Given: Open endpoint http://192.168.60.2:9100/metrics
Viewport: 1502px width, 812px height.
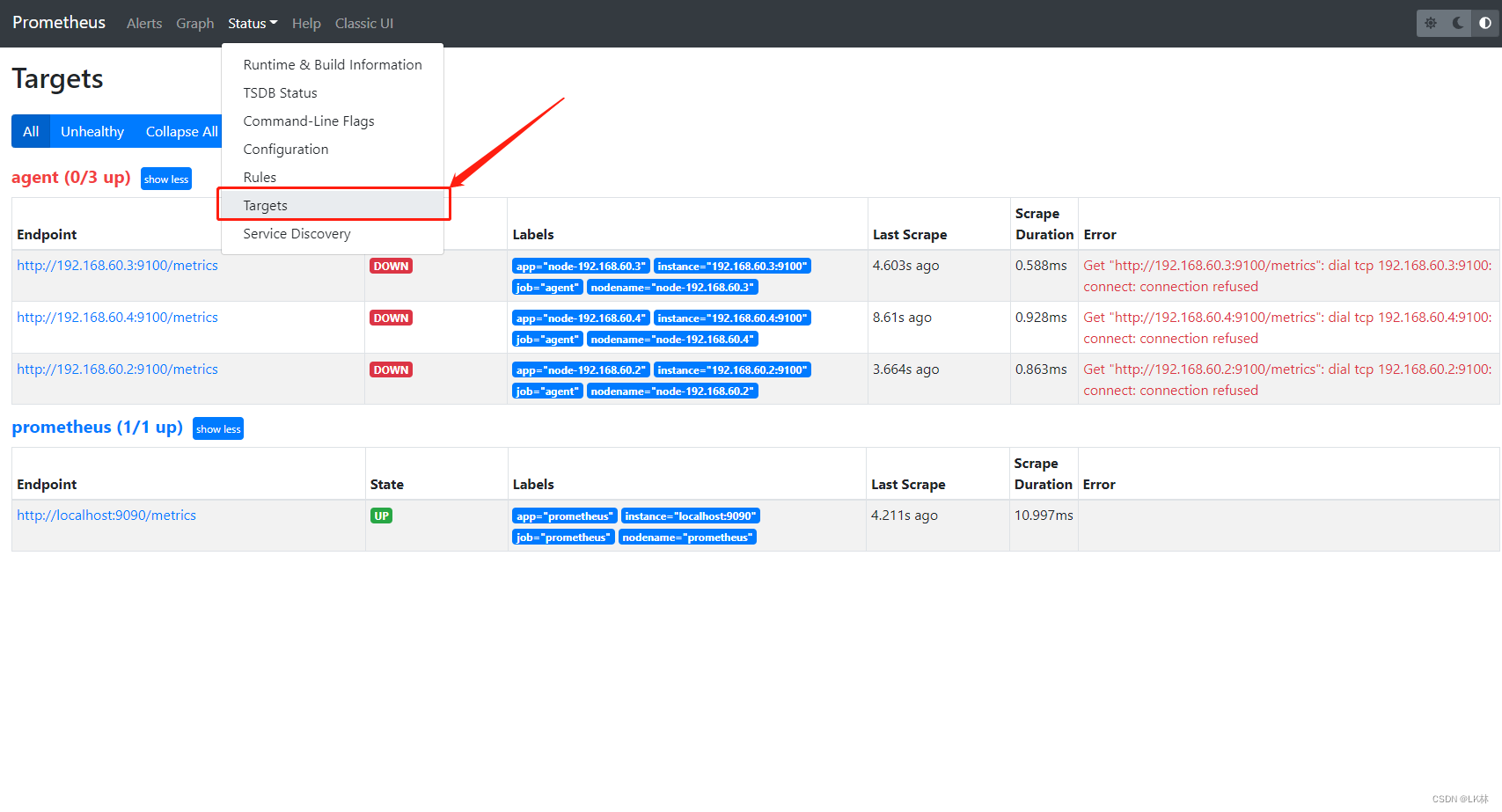Looking at the screenshot, I should [117, 369].
